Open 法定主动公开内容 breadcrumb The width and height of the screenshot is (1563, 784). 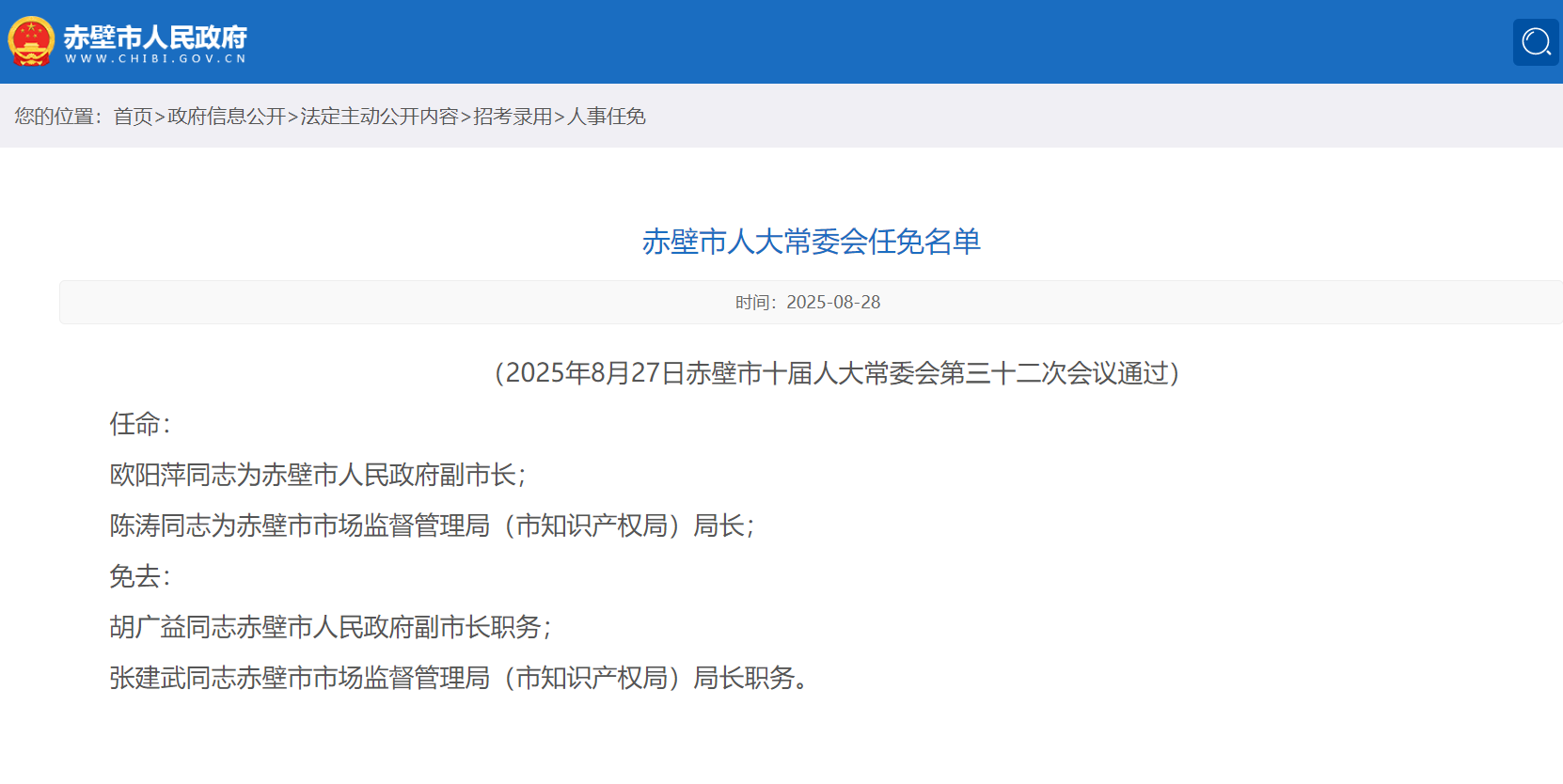379,116
